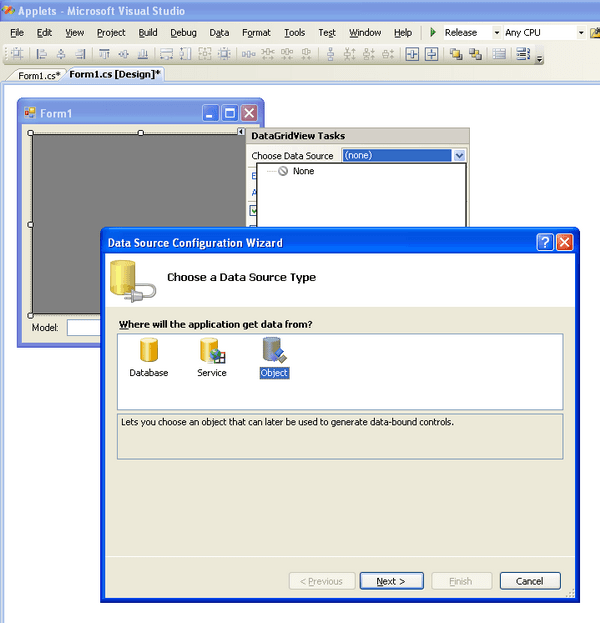Click the Next button in wizard
Screen dimensions: 600x623
click(x=391, y=581)
